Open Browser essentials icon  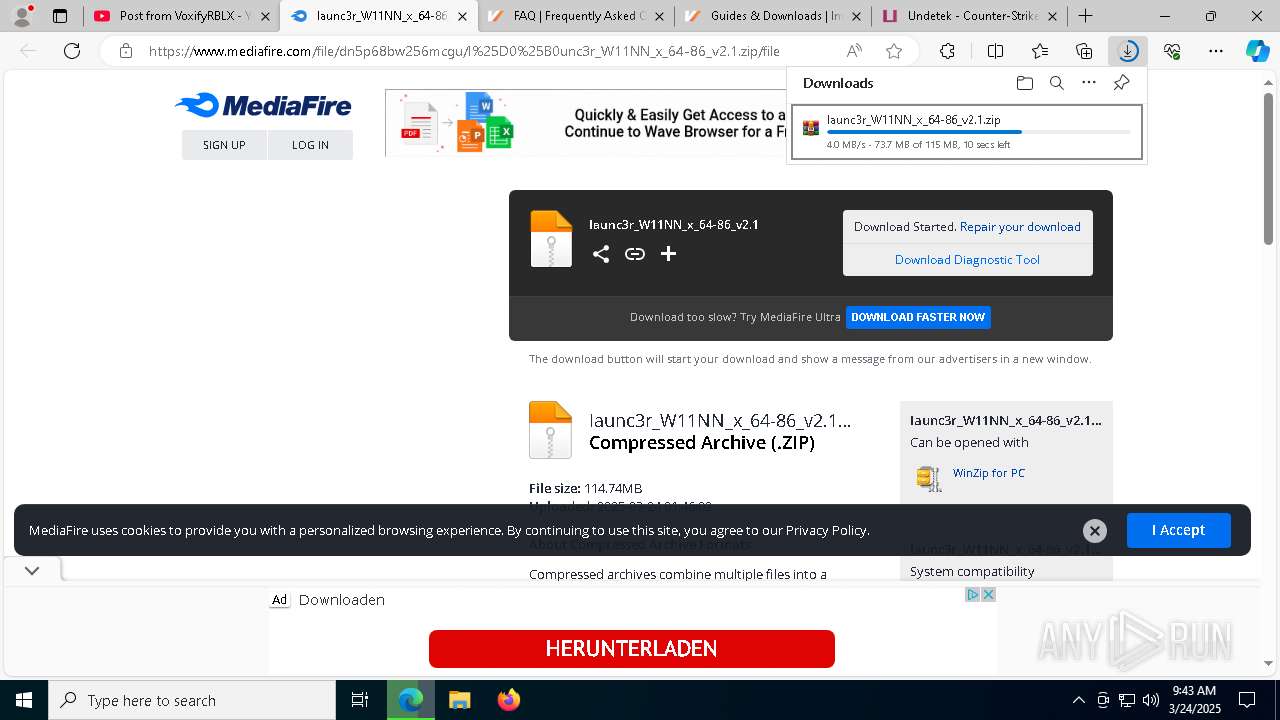(1172, 51)
